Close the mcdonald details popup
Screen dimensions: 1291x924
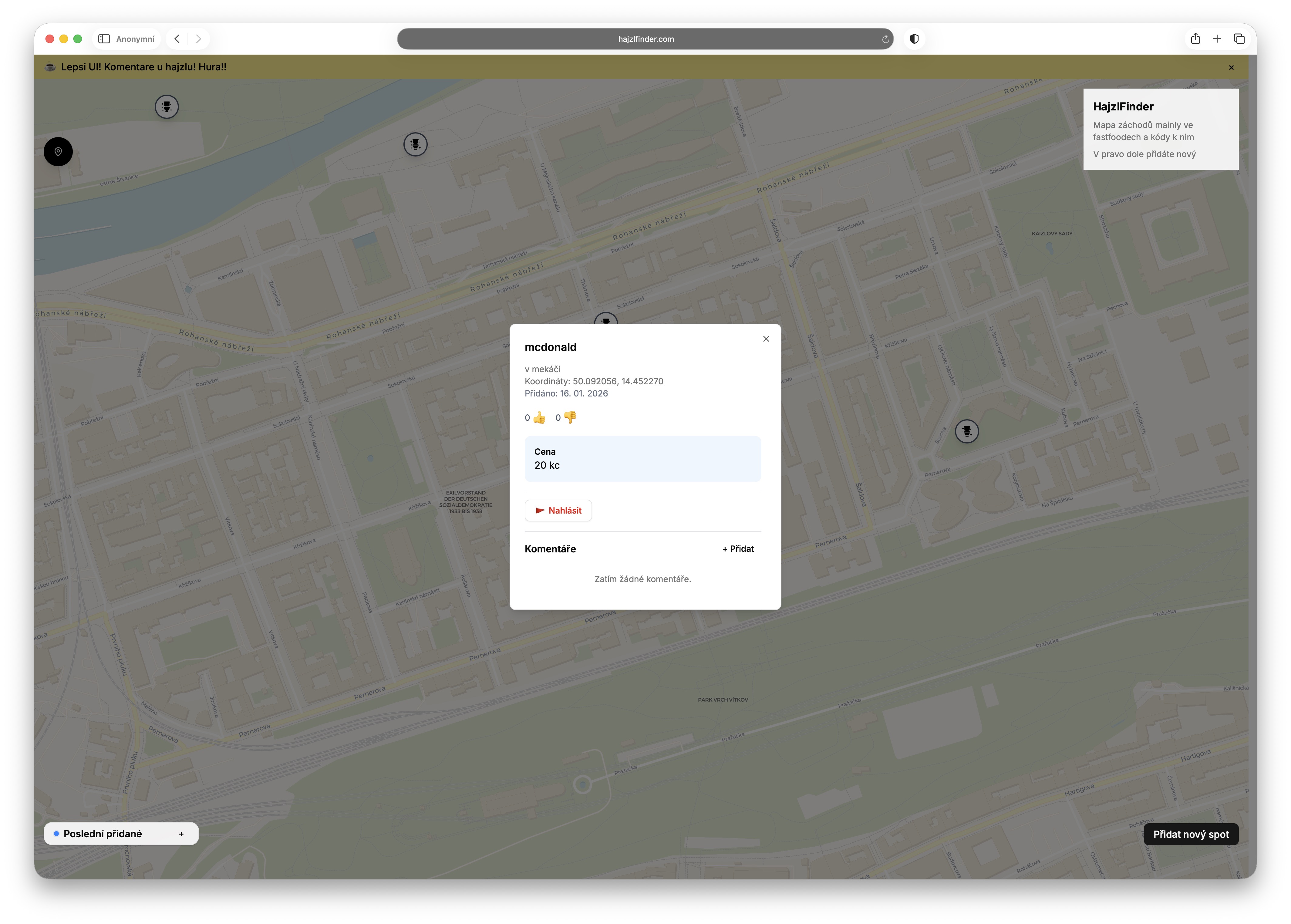coord(766,339)
